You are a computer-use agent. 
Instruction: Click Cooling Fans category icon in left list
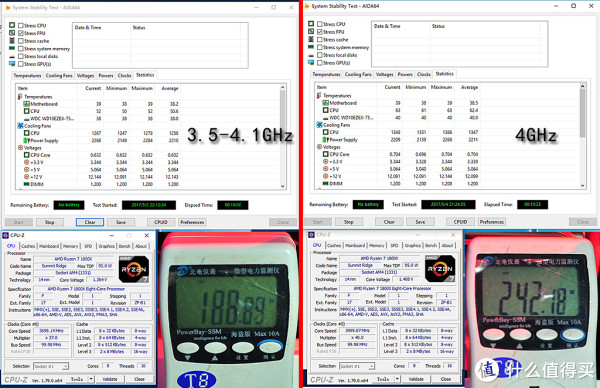[20, 126]
